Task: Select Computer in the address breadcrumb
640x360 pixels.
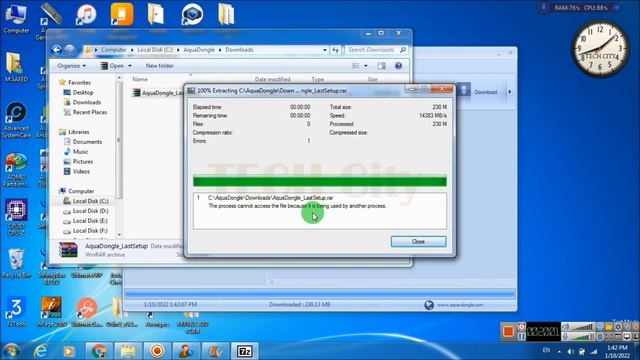Action: [x=114, y=50]
